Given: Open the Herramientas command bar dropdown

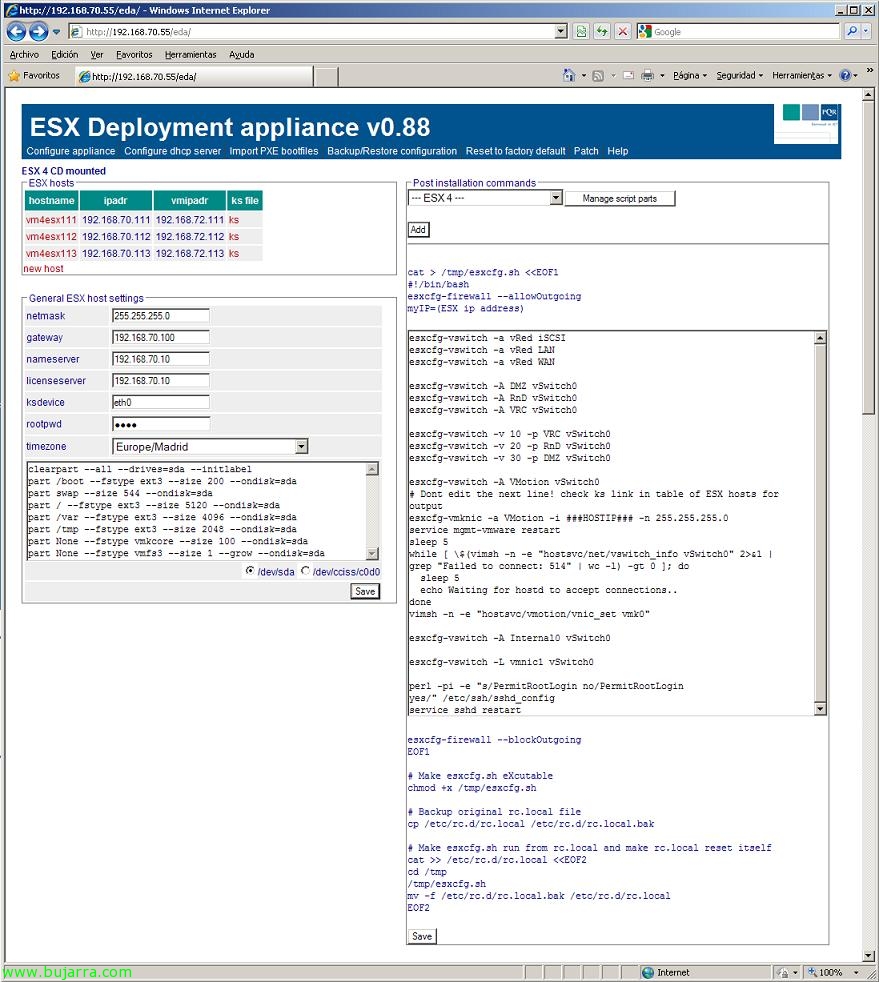Looking at the screenshot, I should [x=802, y=76].
